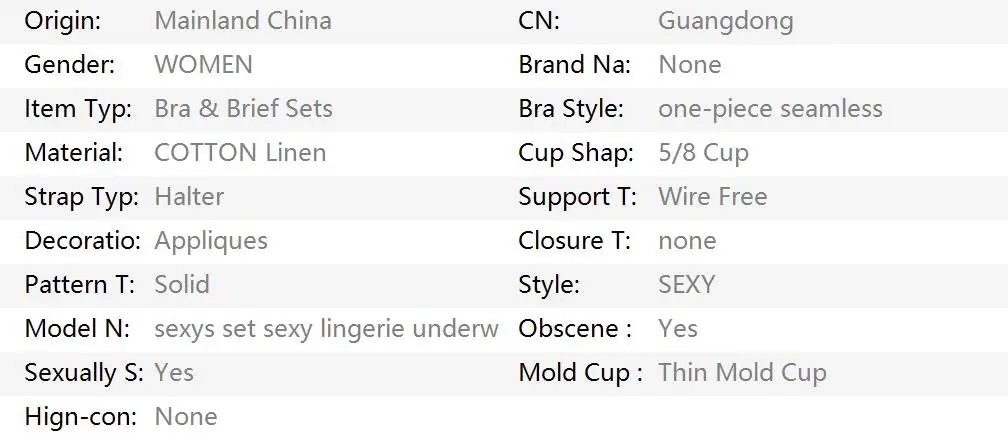Click the "Style:" label

(548, 285)
